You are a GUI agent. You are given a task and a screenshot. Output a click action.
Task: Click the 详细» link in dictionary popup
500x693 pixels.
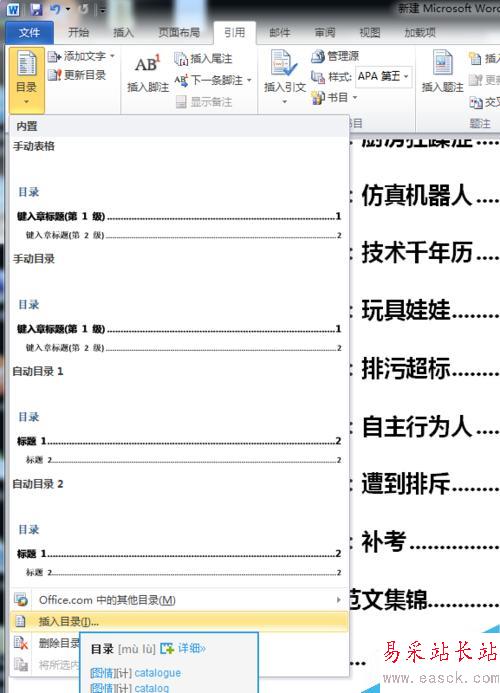click(191, 648)
